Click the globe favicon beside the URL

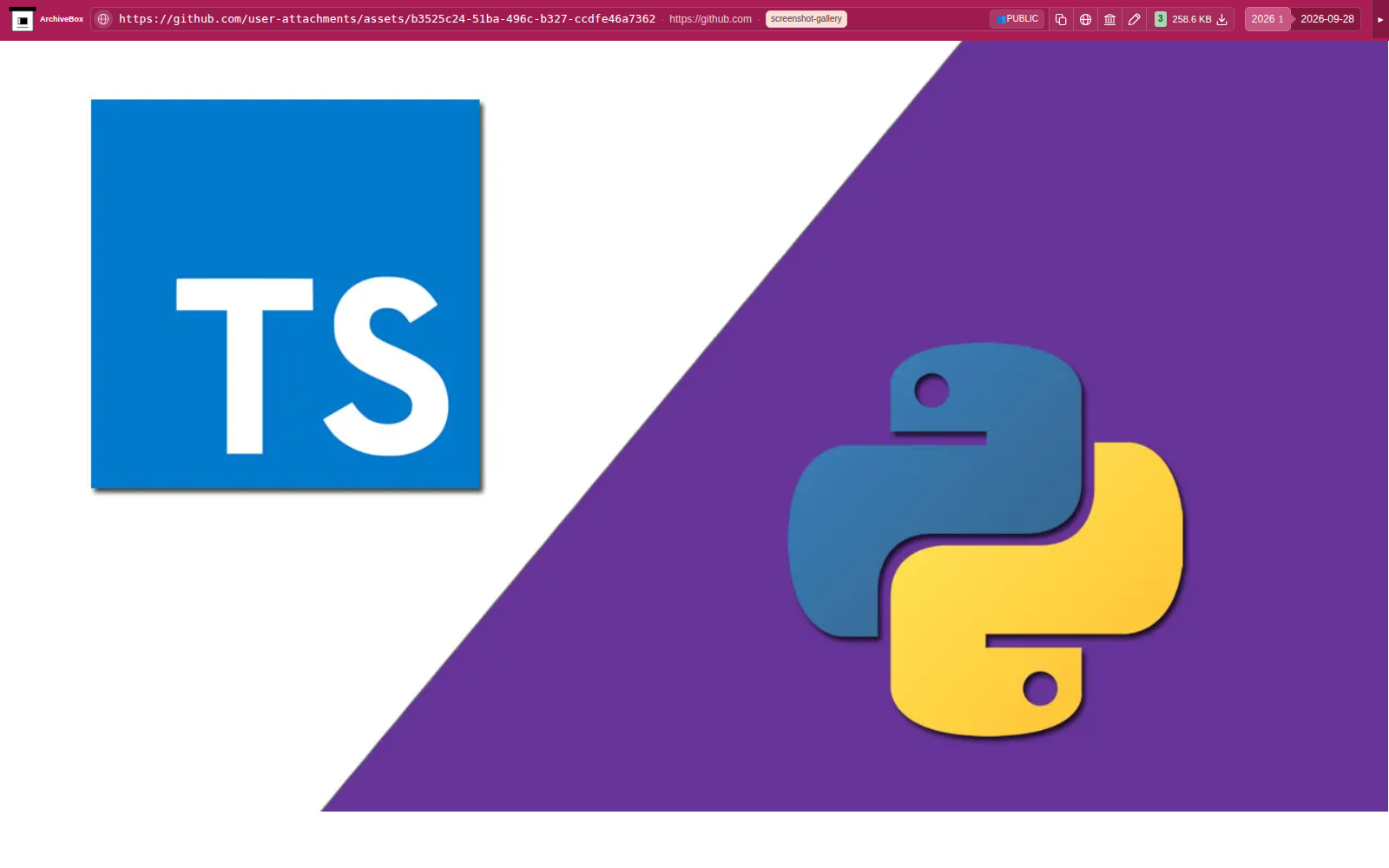coord(103,19)
